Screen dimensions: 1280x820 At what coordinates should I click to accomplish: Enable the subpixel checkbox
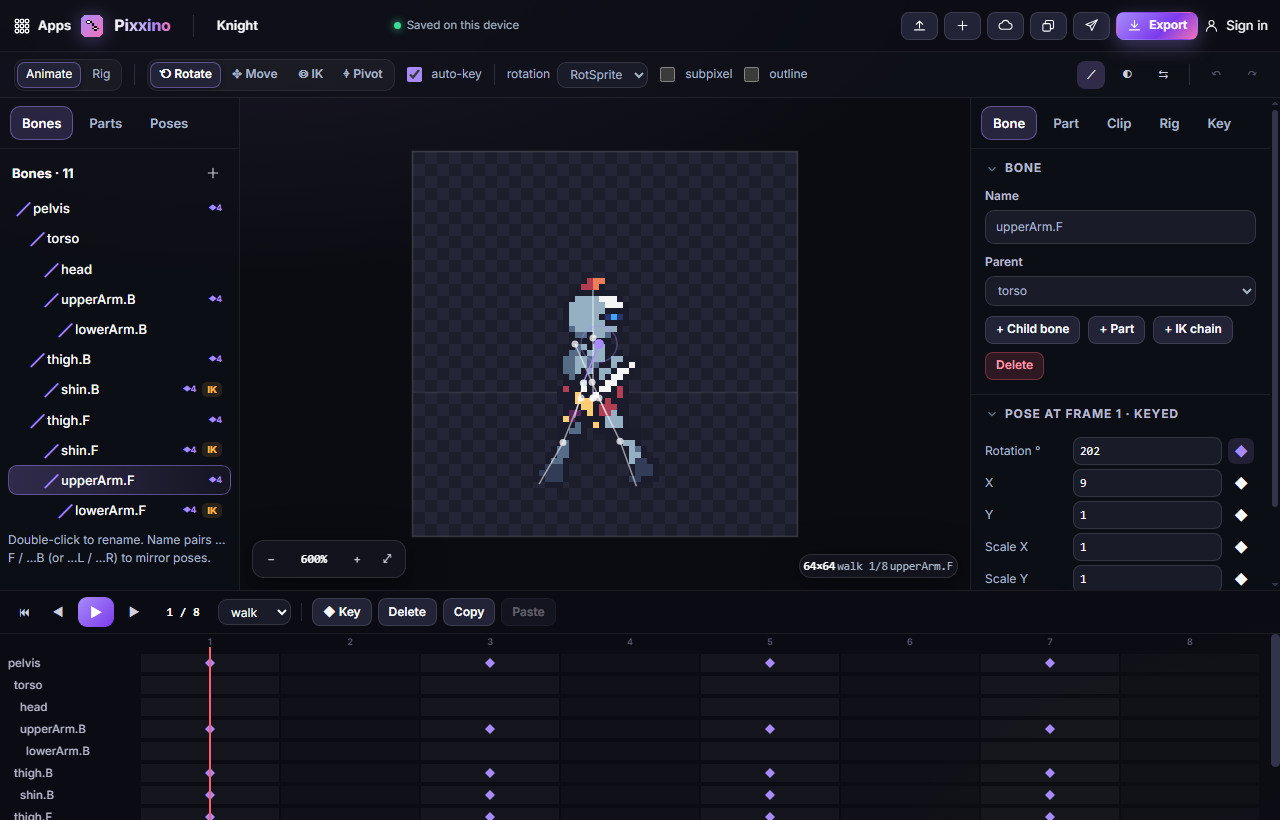click(x=668, y=74)
